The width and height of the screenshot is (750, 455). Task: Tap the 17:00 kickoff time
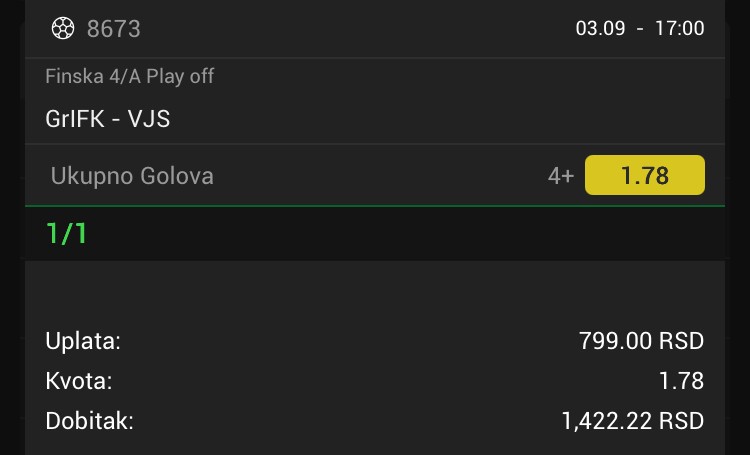point(680,28)
